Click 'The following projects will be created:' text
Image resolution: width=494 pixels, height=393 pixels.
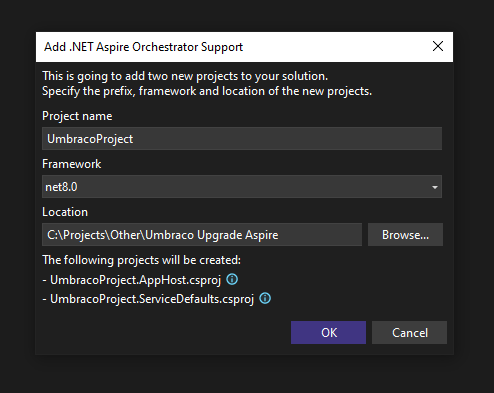click(142, 260)
